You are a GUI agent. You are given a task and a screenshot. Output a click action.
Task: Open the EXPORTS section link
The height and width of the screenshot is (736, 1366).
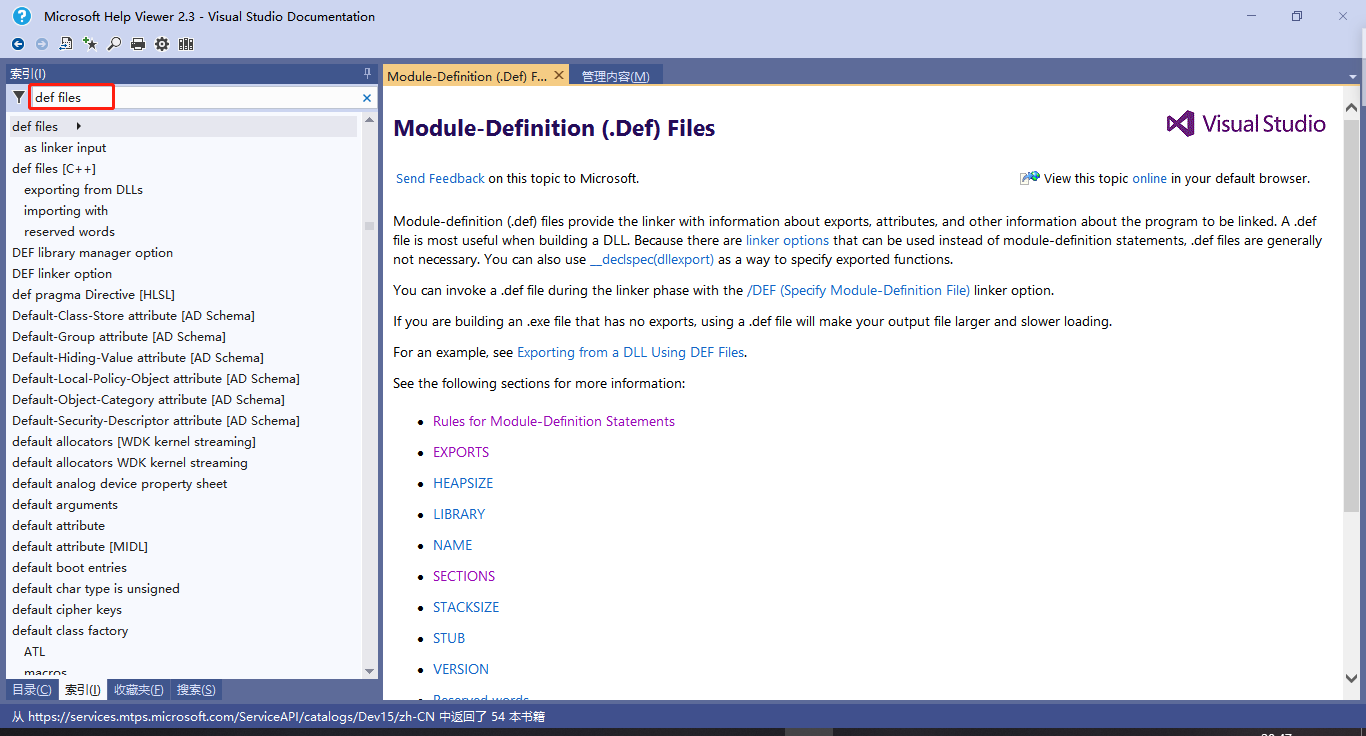tap(461, 452)
